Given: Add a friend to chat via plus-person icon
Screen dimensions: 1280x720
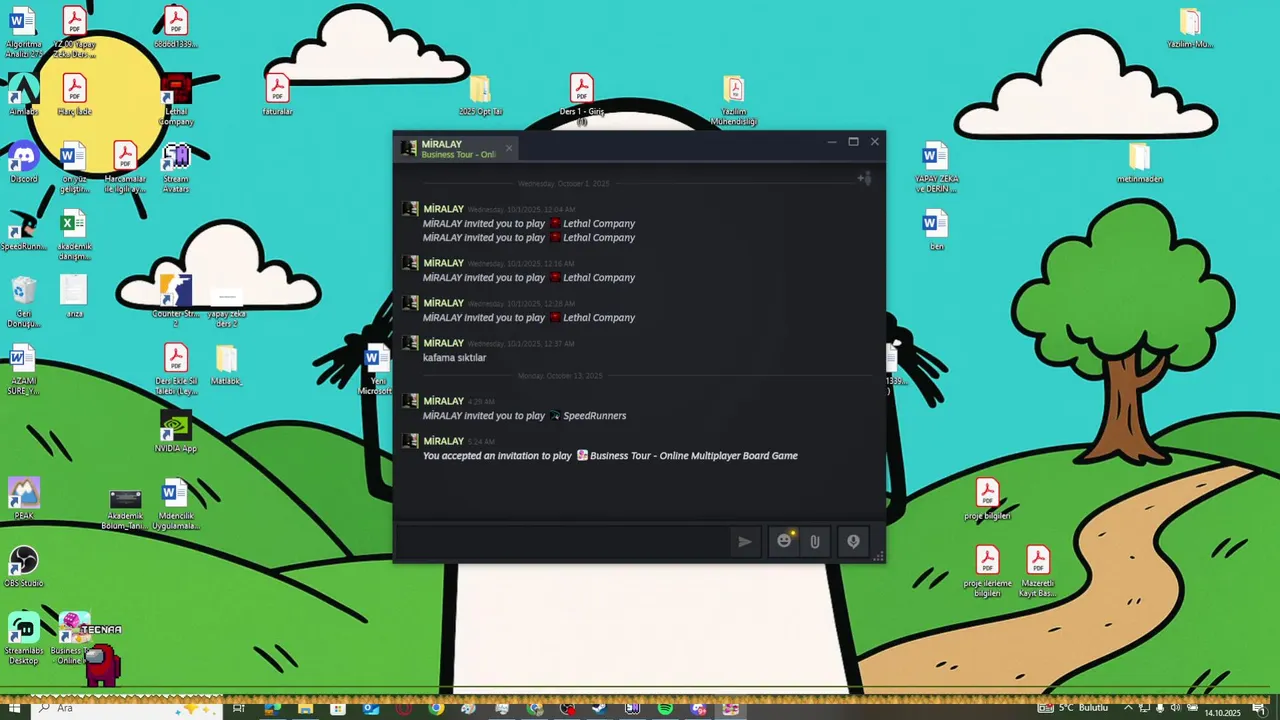Looking at the screenshot, I should (865, 179).
